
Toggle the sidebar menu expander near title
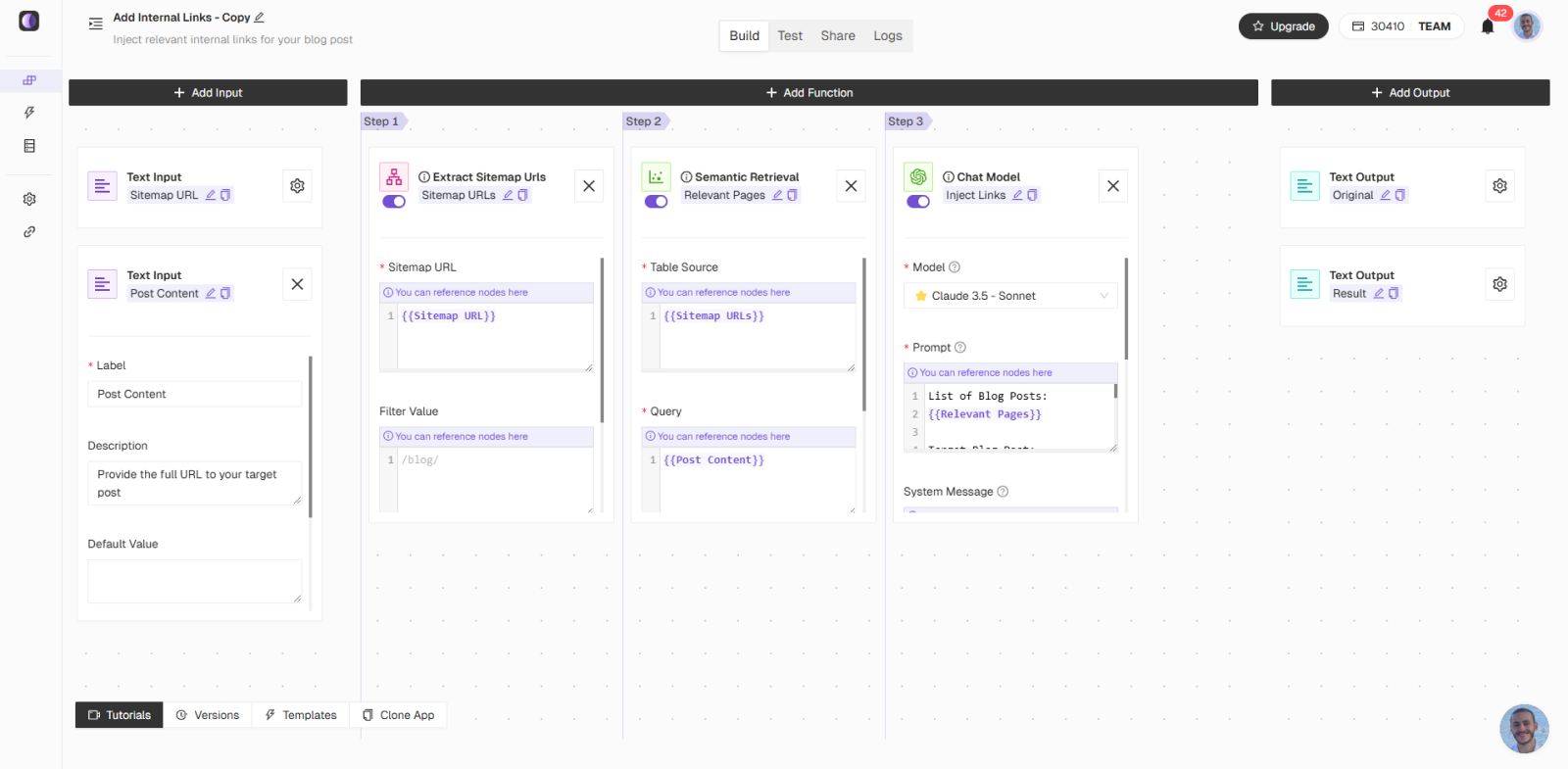95,24
